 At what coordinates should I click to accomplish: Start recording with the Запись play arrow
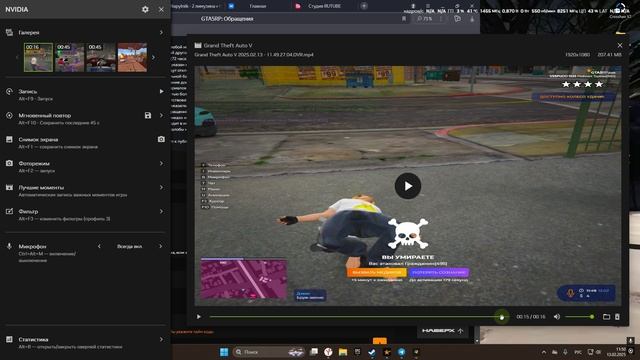click(161, 91)
